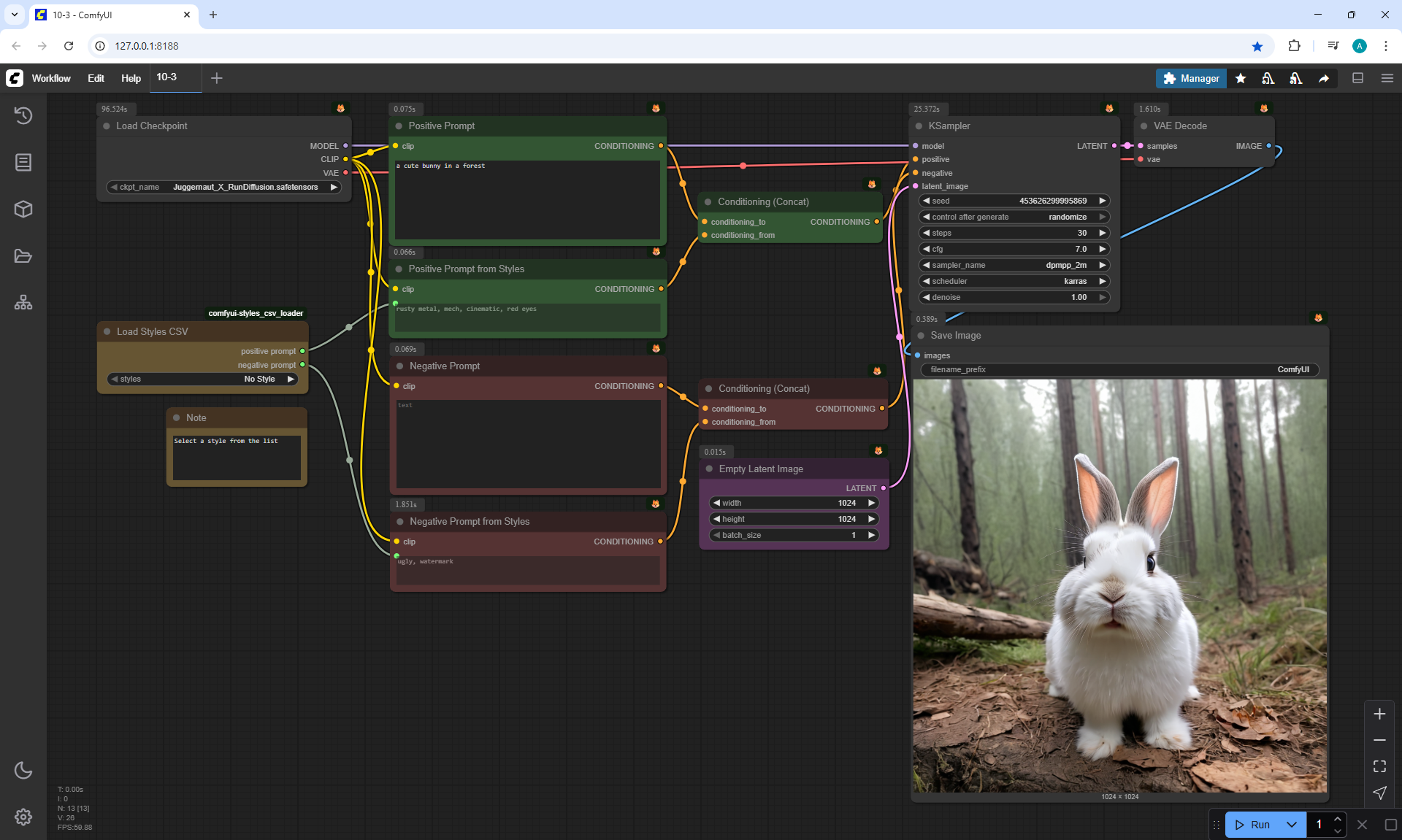Screen dimensions: 1402x840
Task: Open the model library tree icon
Action: pyautogui.click(x=23, y=302)
